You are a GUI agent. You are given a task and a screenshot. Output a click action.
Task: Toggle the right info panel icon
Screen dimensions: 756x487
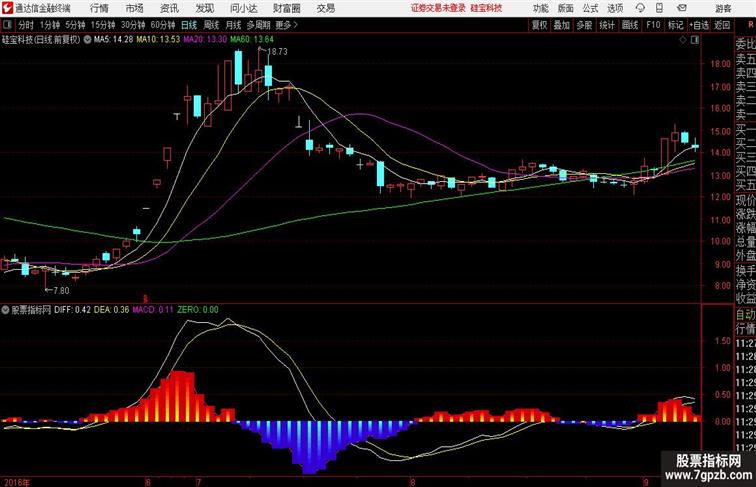695,40
